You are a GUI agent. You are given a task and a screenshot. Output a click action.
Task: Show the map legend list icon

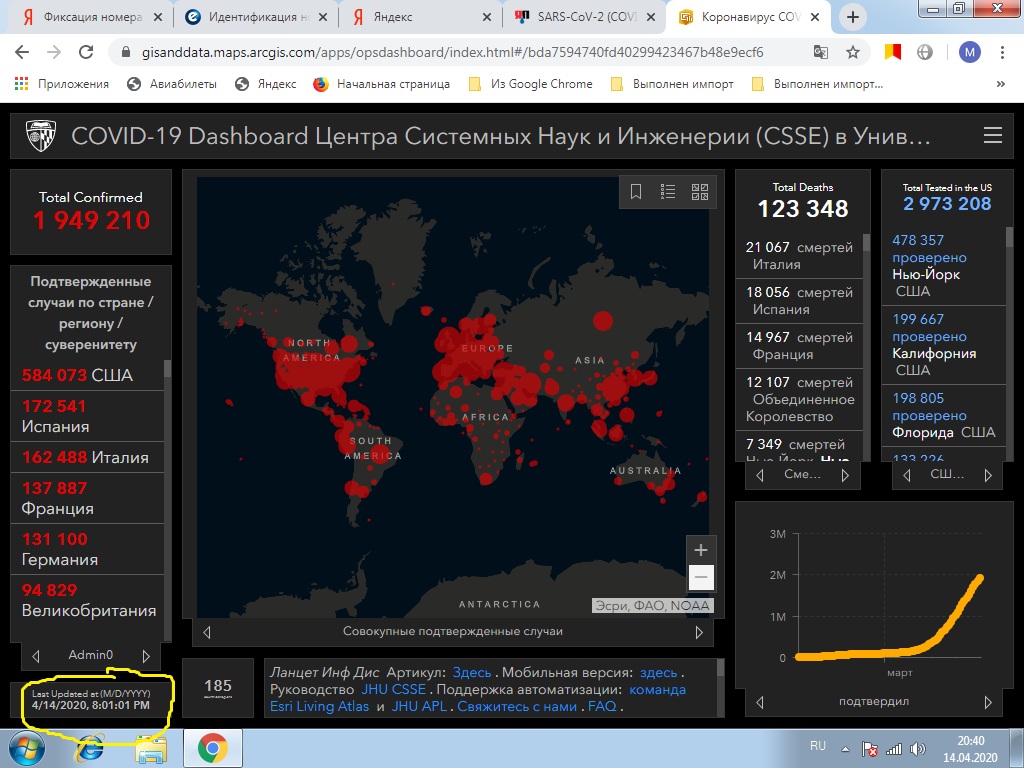point(667,191)
